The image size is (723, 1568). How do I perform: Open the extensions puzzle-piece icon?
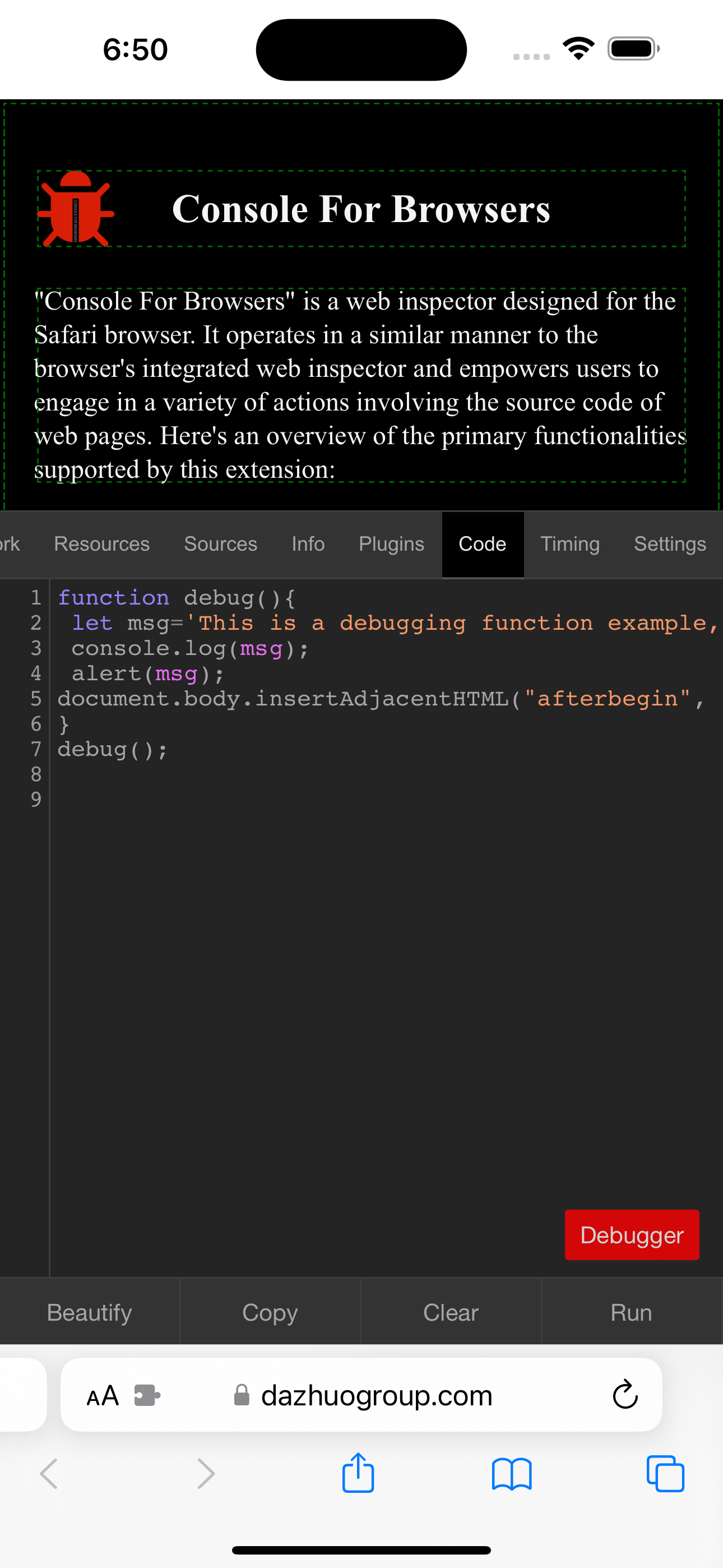pos(147,1395)
